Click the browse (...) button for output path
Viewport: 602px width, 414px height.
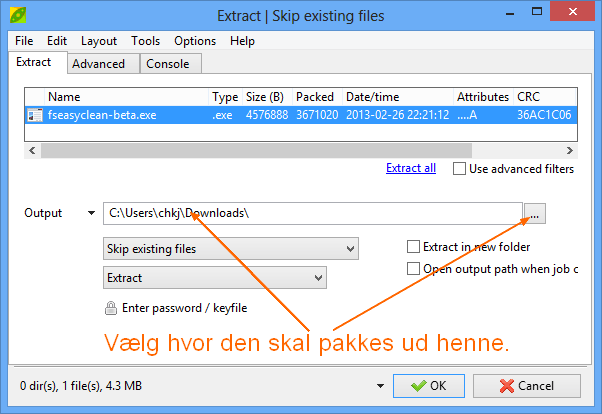click(x=534, y=213)
